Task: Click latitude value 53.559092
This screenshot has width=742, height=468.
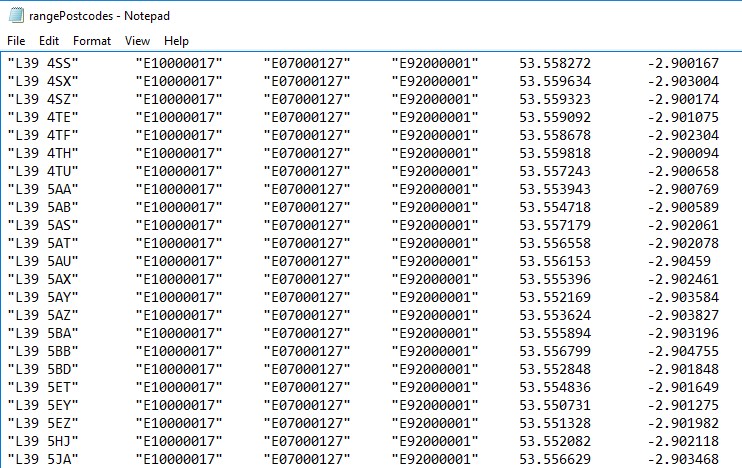Action: tap(555, 117)
